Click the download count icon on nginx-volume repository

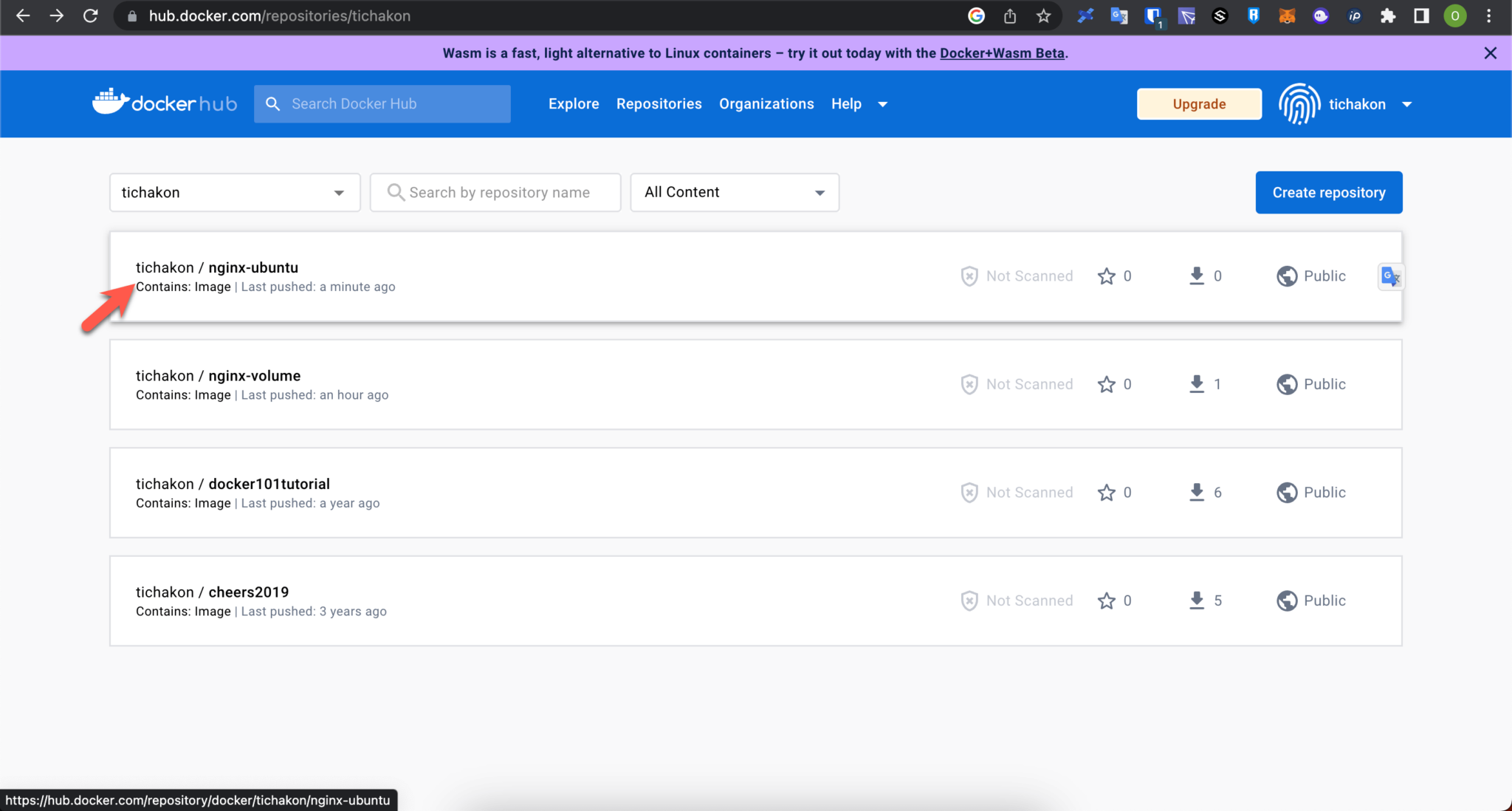tap(1196, 384)
